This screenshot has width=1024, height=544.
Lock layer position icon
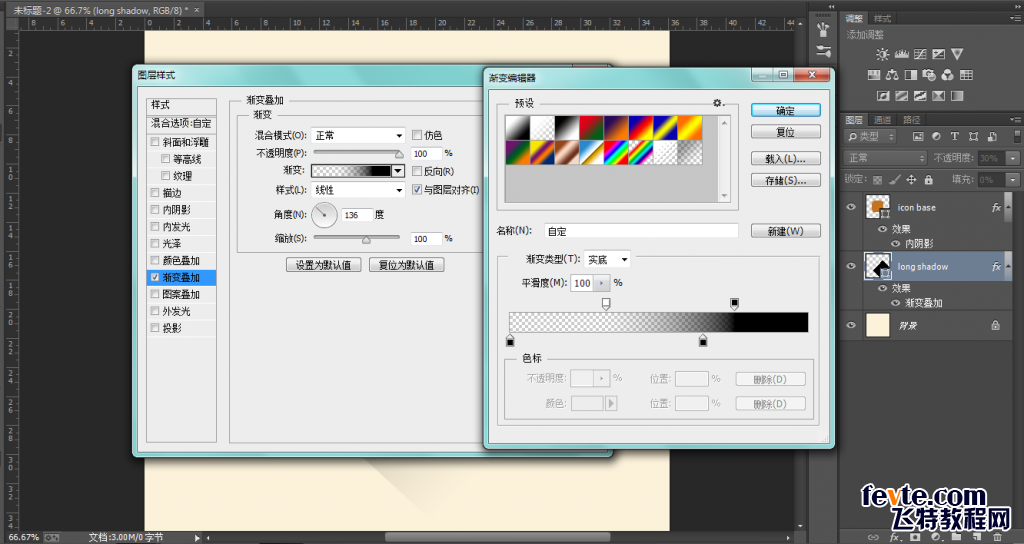coord(911,180)
